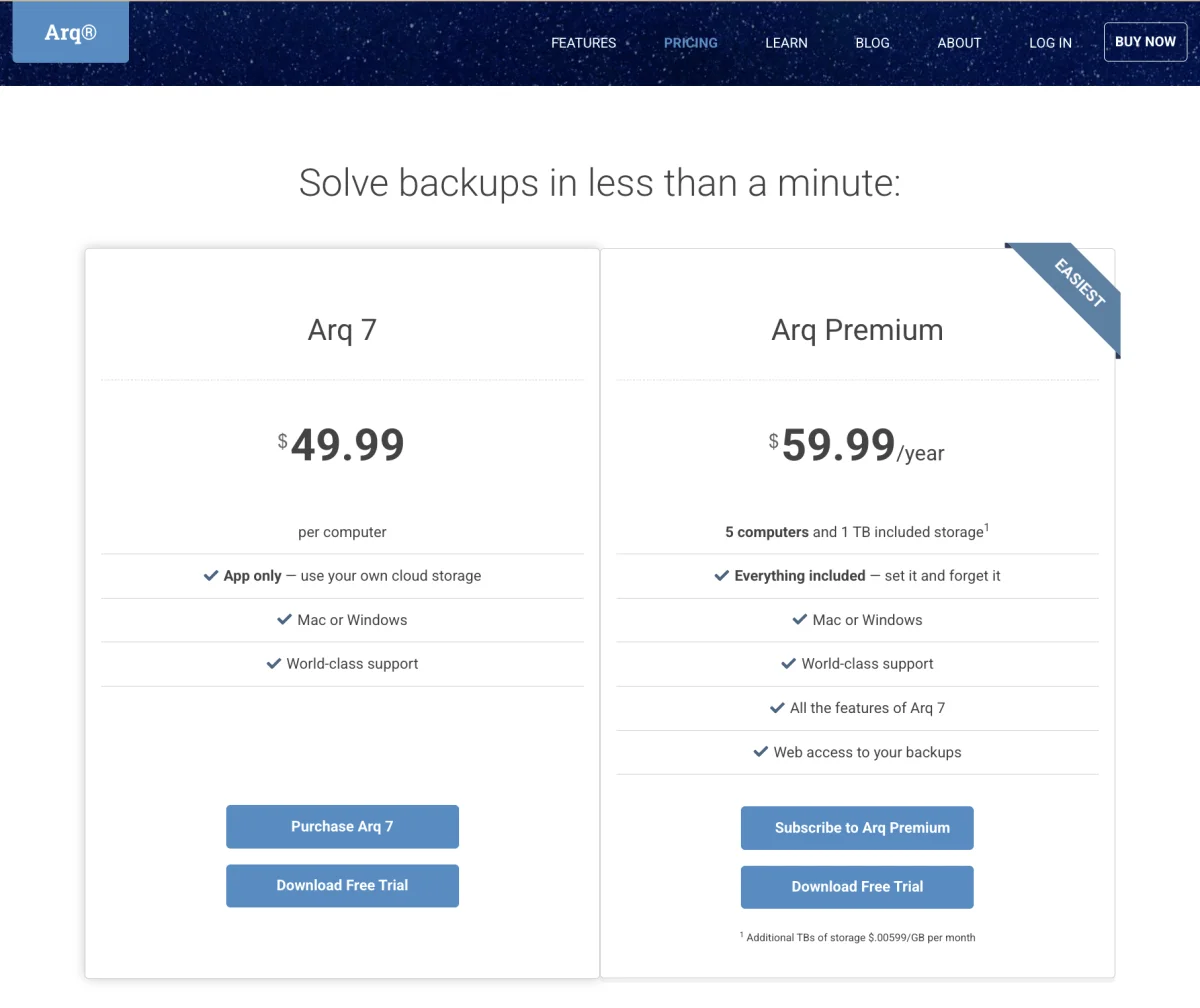This screenshot has height=1008, width=1200.
Task: Click the Easiest ribbon badge
Action: tap(1078, 284)
